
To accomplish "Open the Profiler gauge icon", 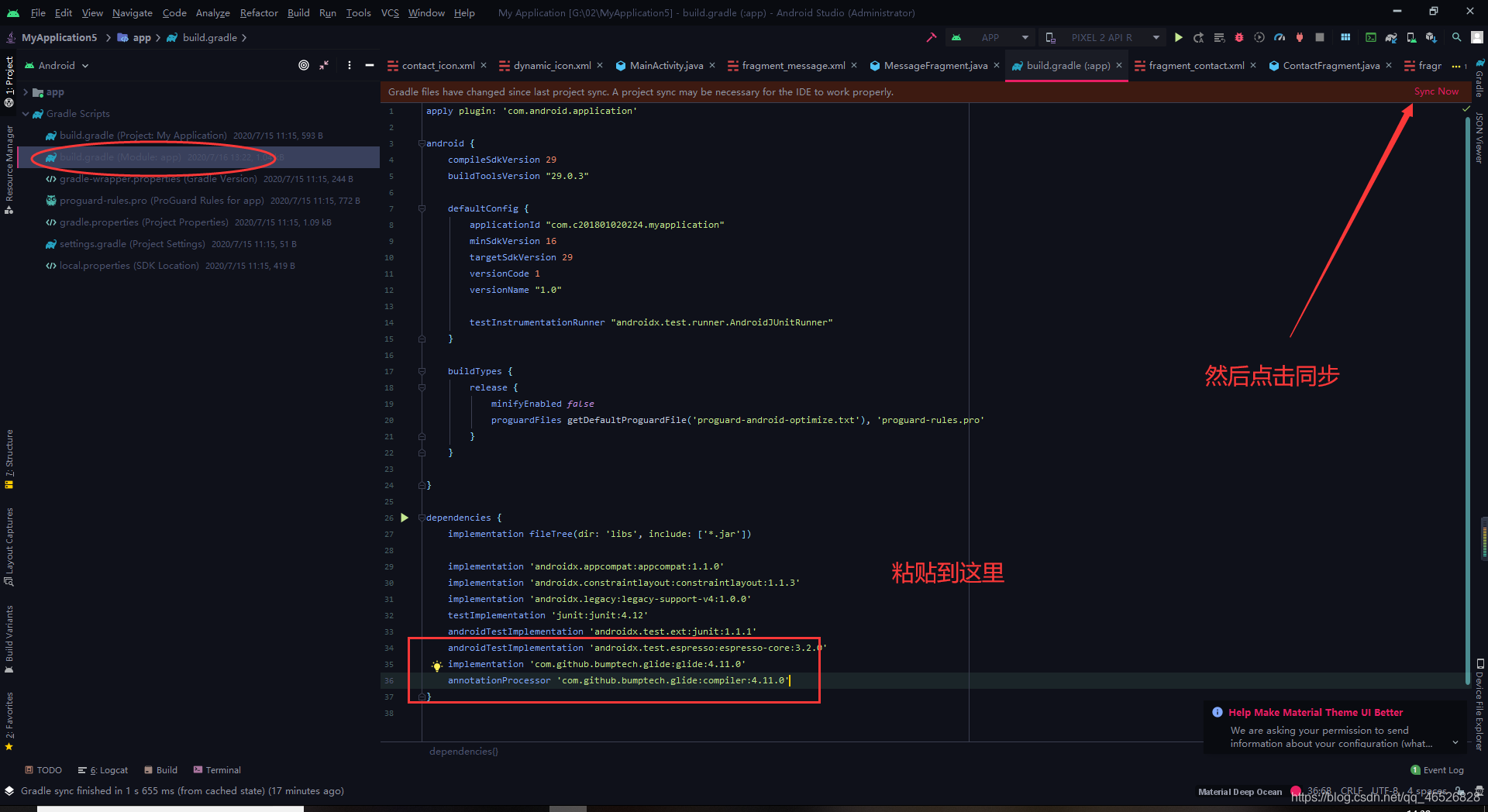I will pyautogui.click(x=1280, y=37).
